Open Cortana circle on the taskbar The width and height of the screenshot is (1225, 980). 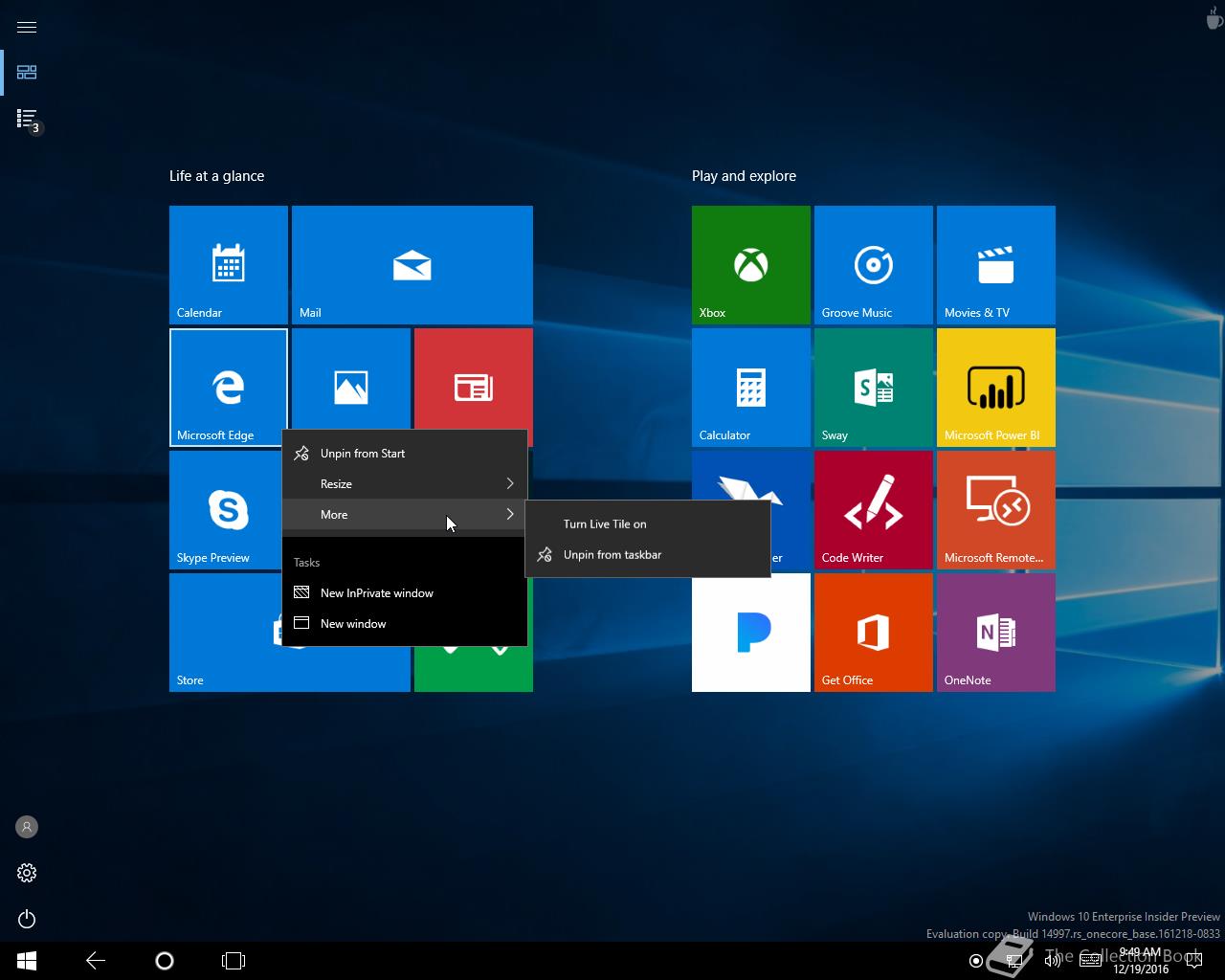[x=165, y=961]
